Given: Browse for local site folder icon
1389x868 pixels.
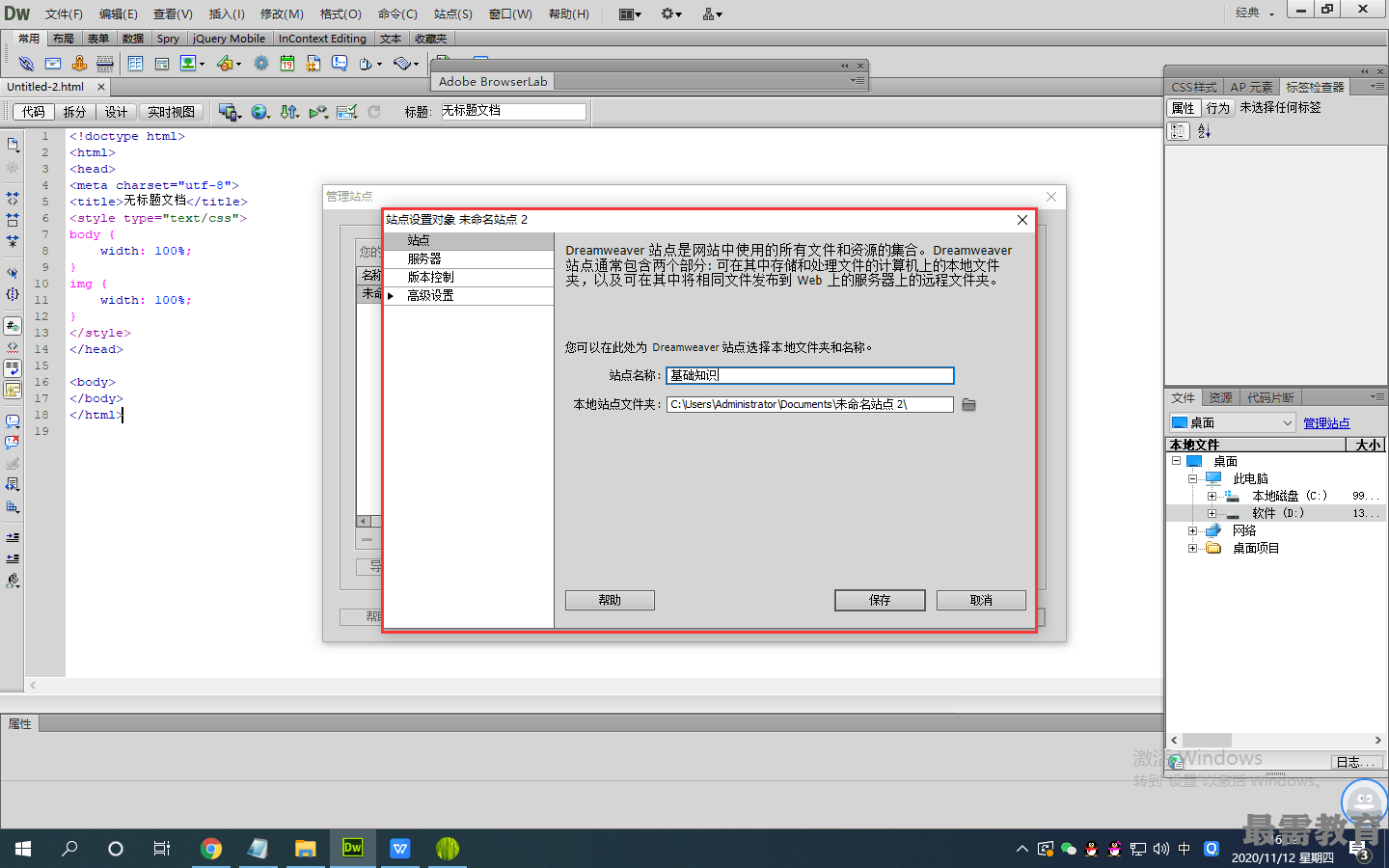Looking at the screenshot, I should [x=969, y=405].
